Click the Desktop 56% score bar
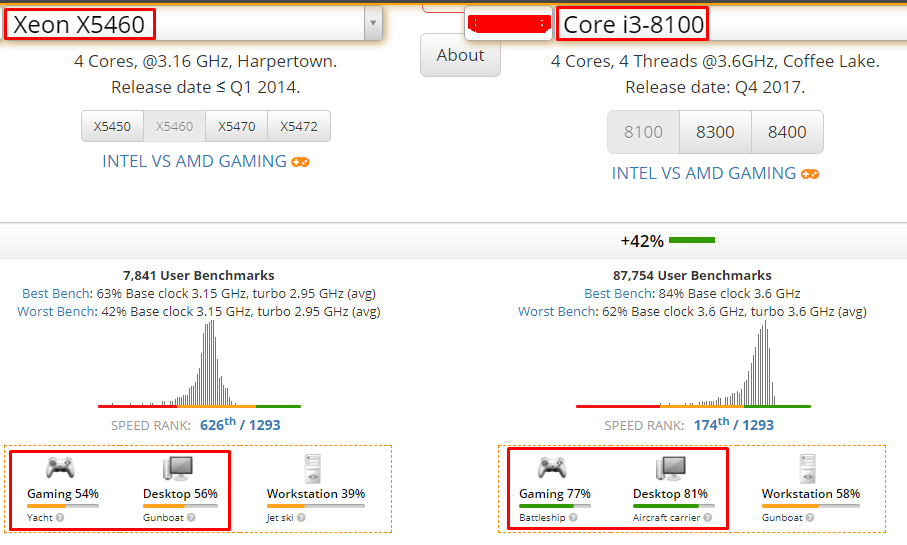 pyautogui.click(x=180, y=506)
